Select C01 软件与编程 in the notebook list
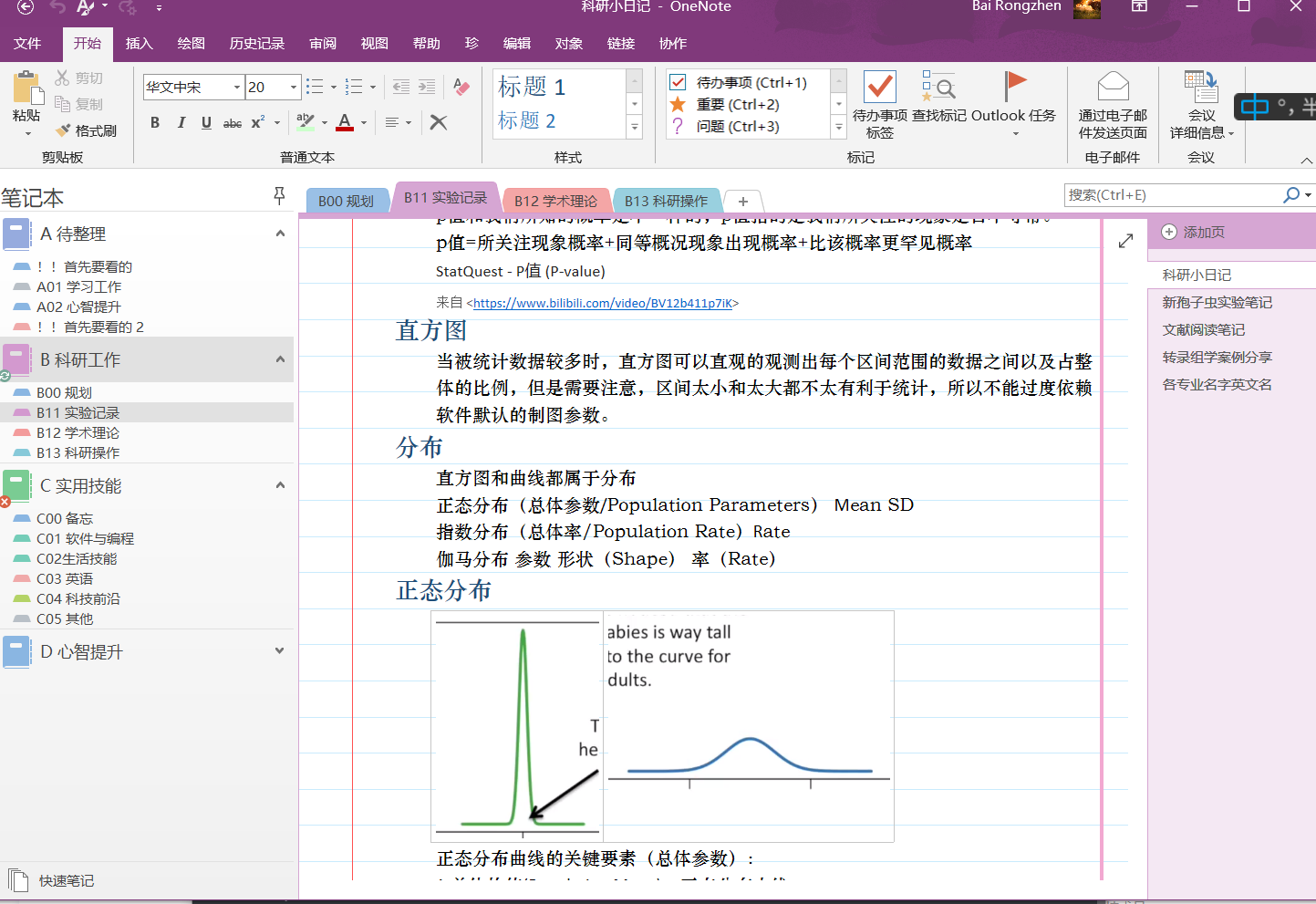This screenshot has width=1316, height=904. [x=85, y=539]
